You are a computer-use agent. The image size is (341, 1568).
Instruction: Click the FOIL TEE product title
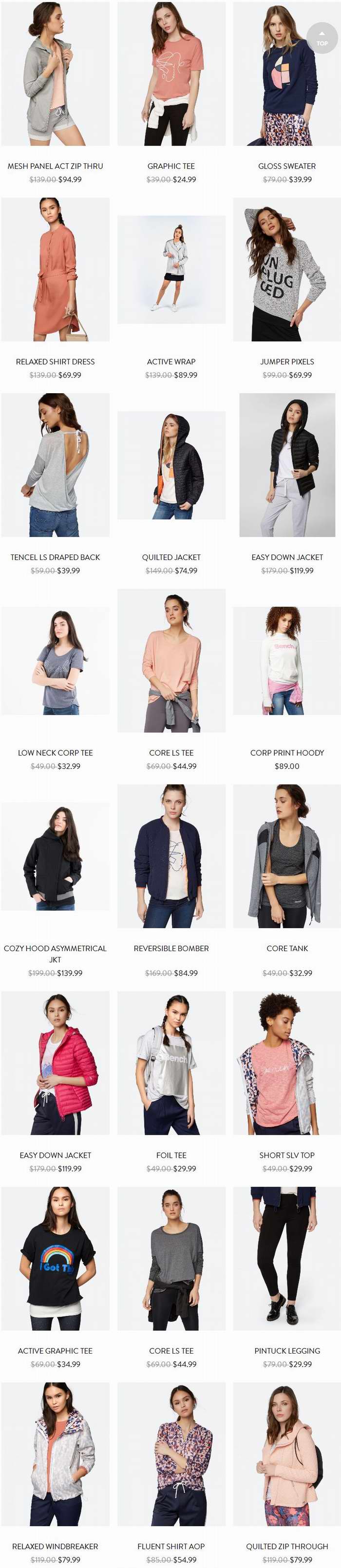click(x=171, y=1155)
